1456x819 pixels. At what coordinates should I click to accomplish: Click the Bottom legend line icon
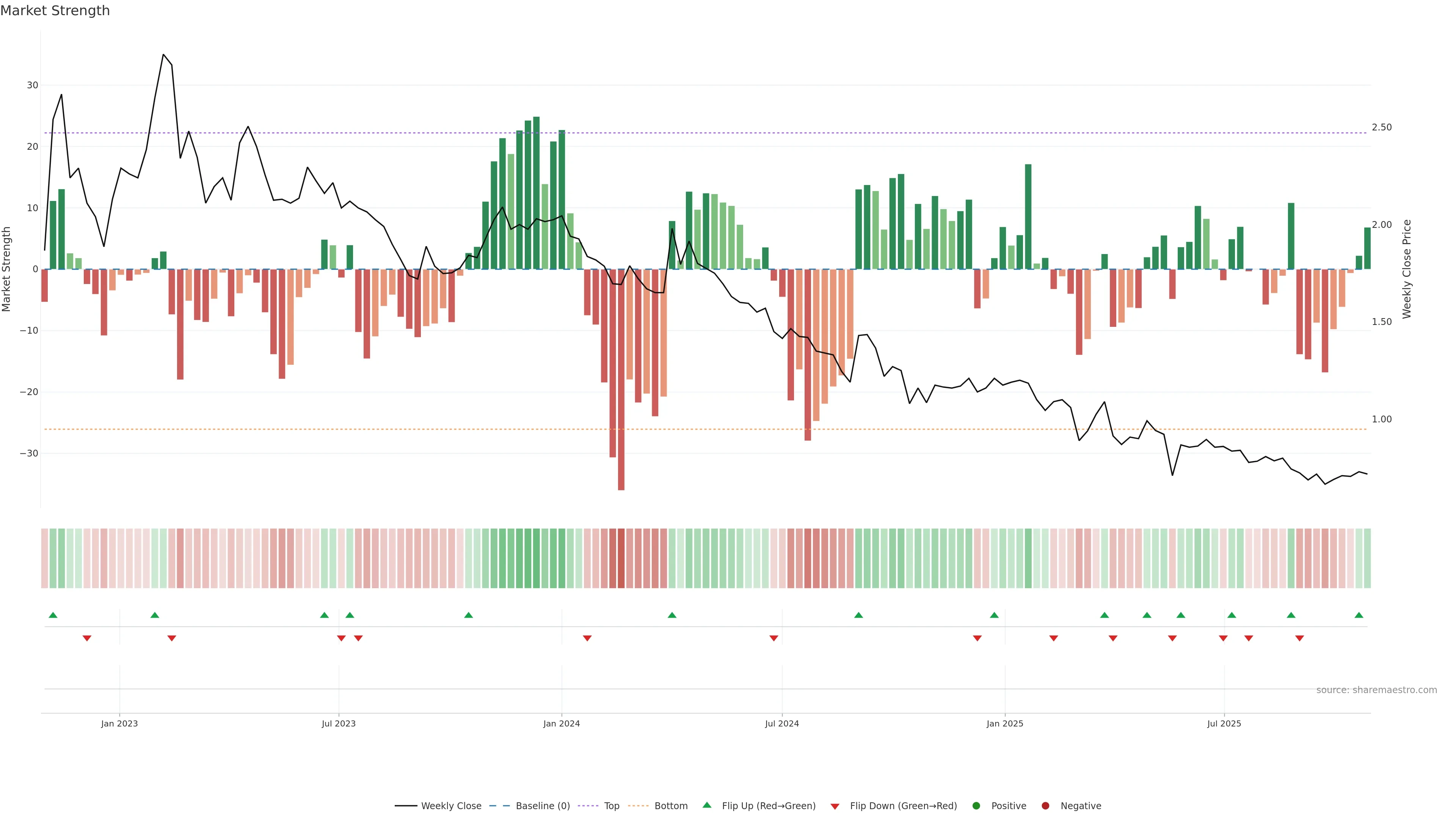tap(638, 806)
